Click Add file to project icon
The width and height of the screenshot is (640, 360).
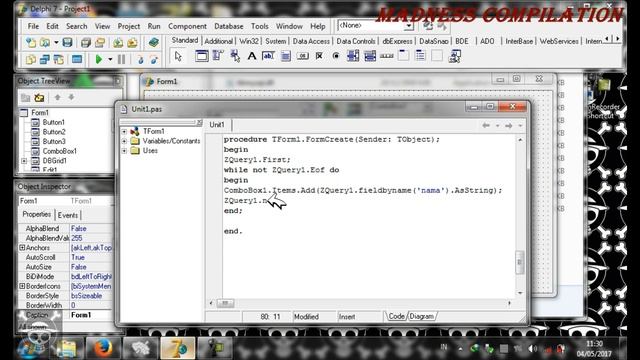[x=118, y=42]
